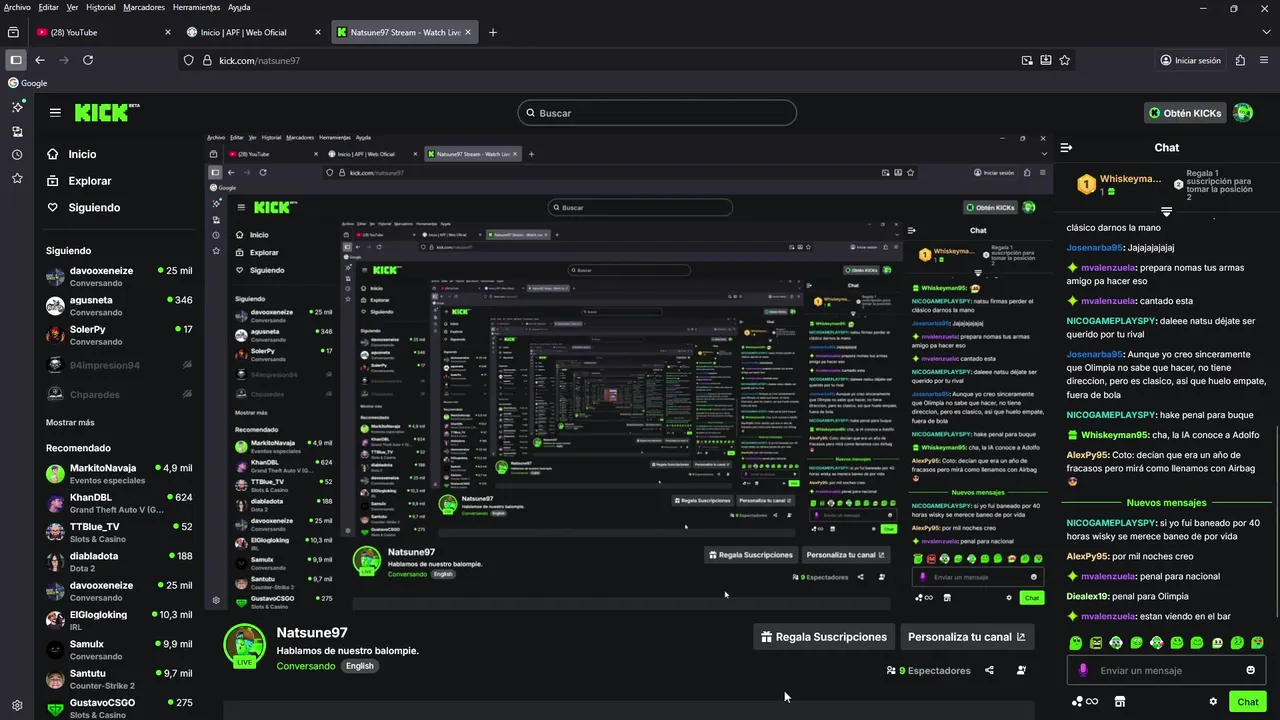The width and height of the screenshot is (1280, 720).
Task: Open MarkitoNavaja in Recomendado list
Action: coord(119,474)
